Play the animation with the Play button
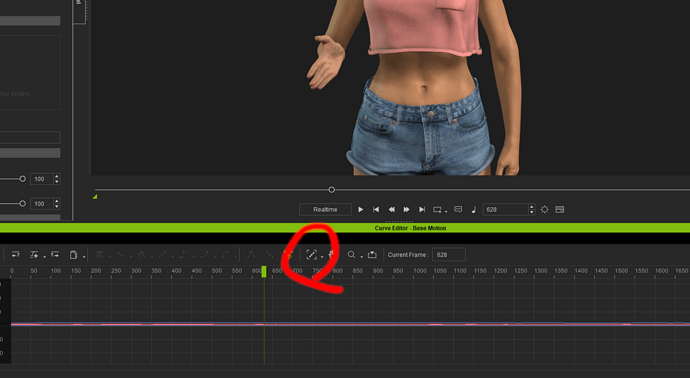 [x=360, y=209]
